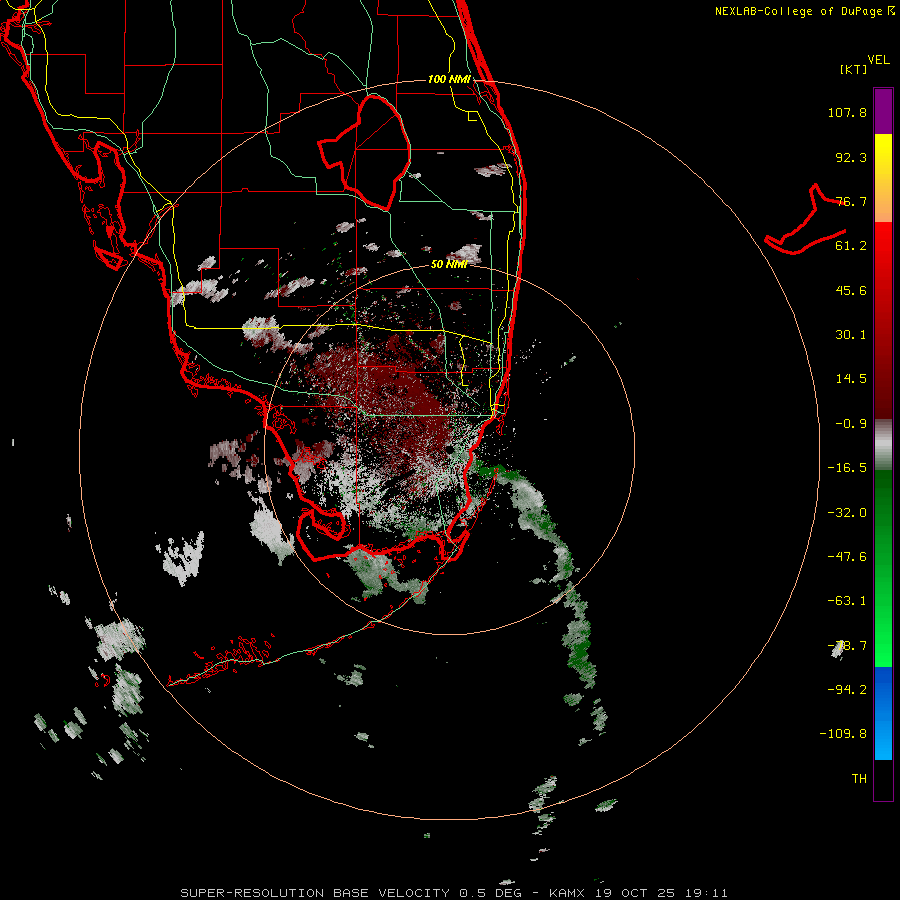Click the 92.3 velocity scale label
This screenshot has width=900, height=900.
click(851, 157)
